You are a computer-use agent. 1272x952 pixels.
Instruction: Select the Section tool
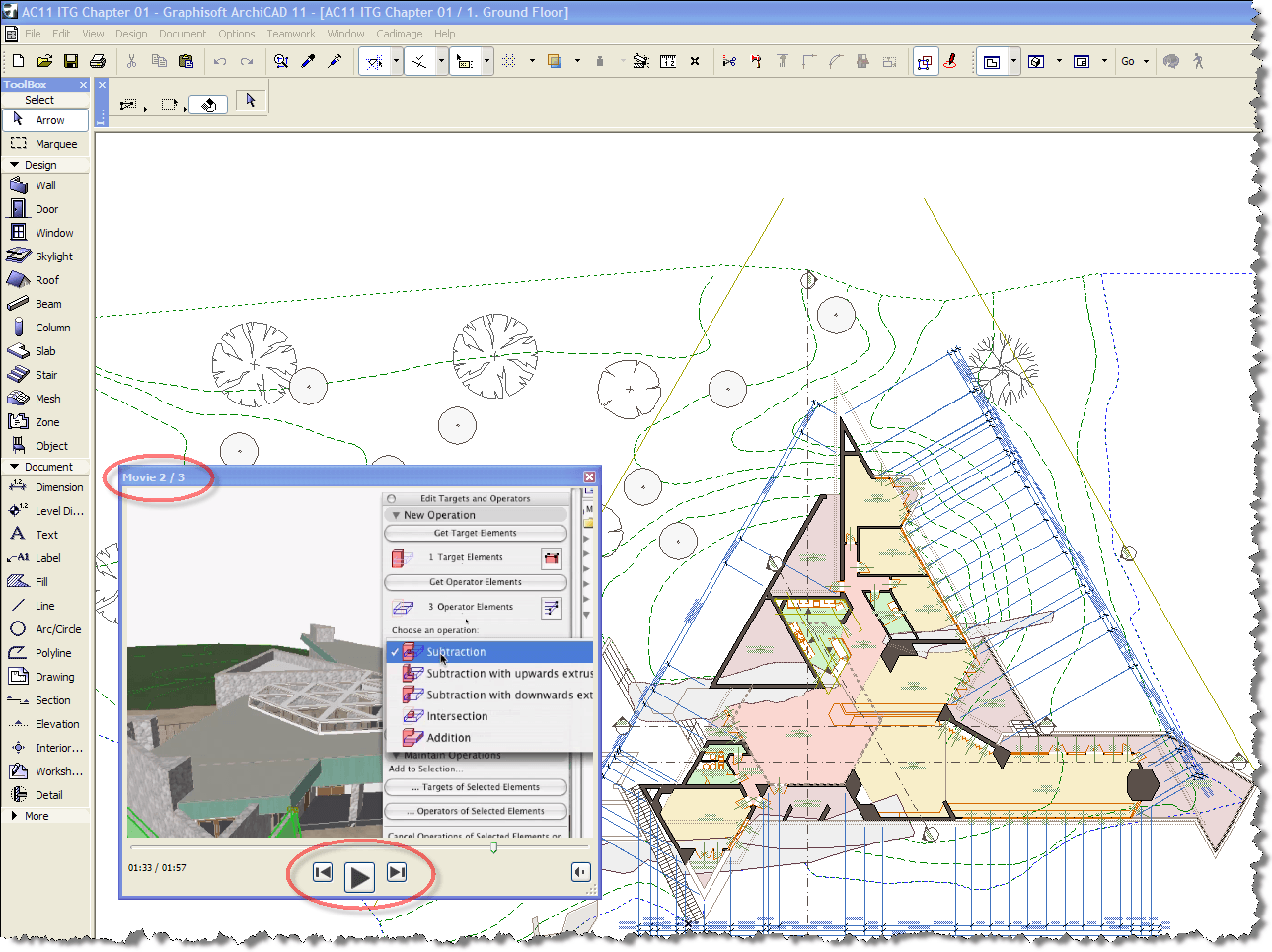click(x=45, y=700)
